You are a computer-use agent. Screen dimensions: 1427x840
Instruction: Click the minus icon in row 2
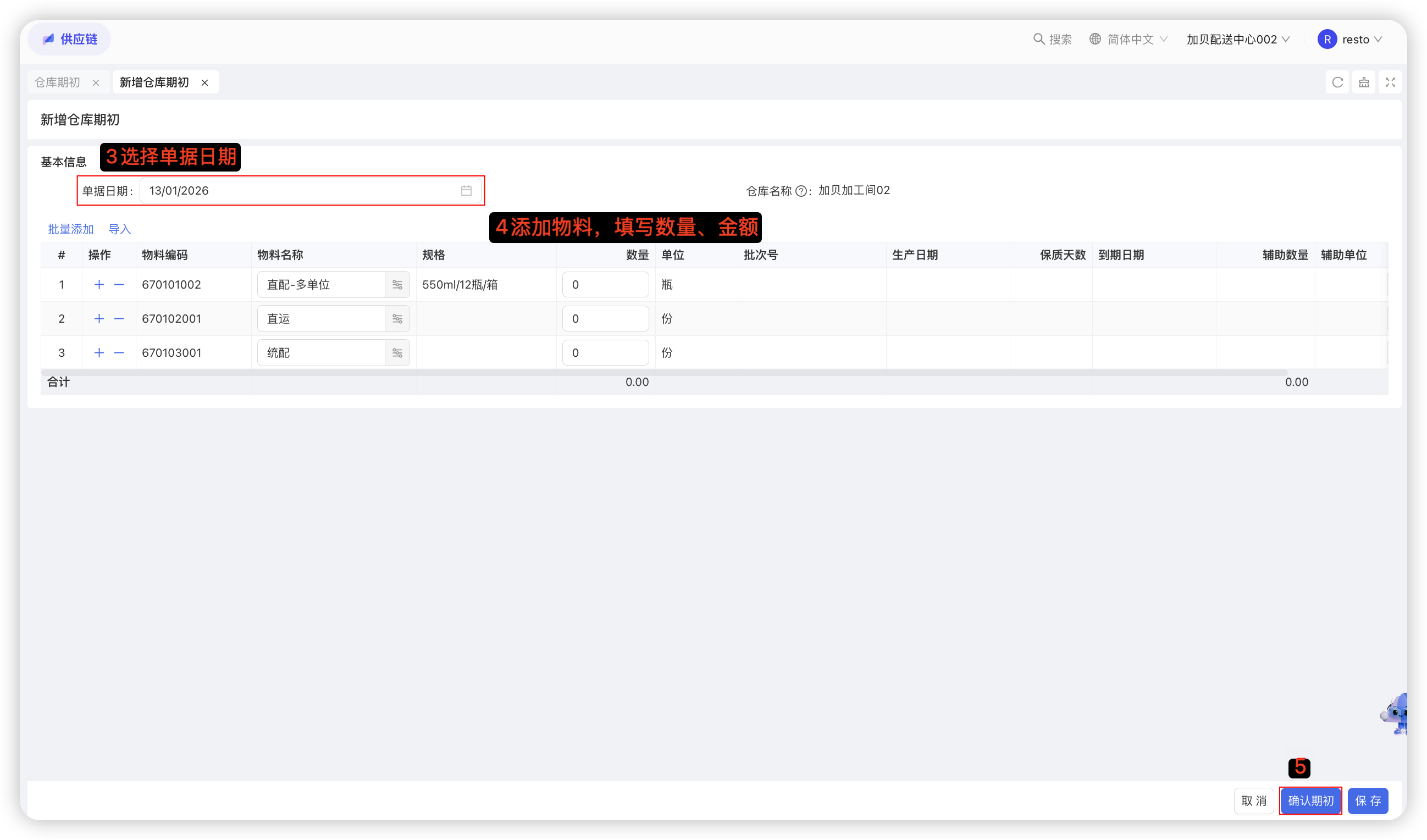(119, 318)
